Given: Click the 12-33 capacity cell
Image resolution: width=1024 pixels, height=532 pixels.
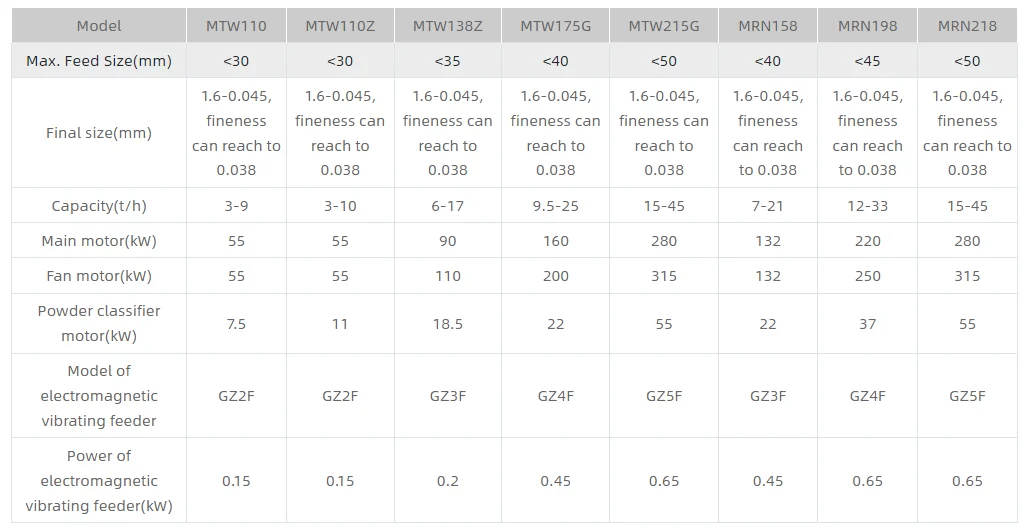Looking at the screenshot, I should [867, 206].
